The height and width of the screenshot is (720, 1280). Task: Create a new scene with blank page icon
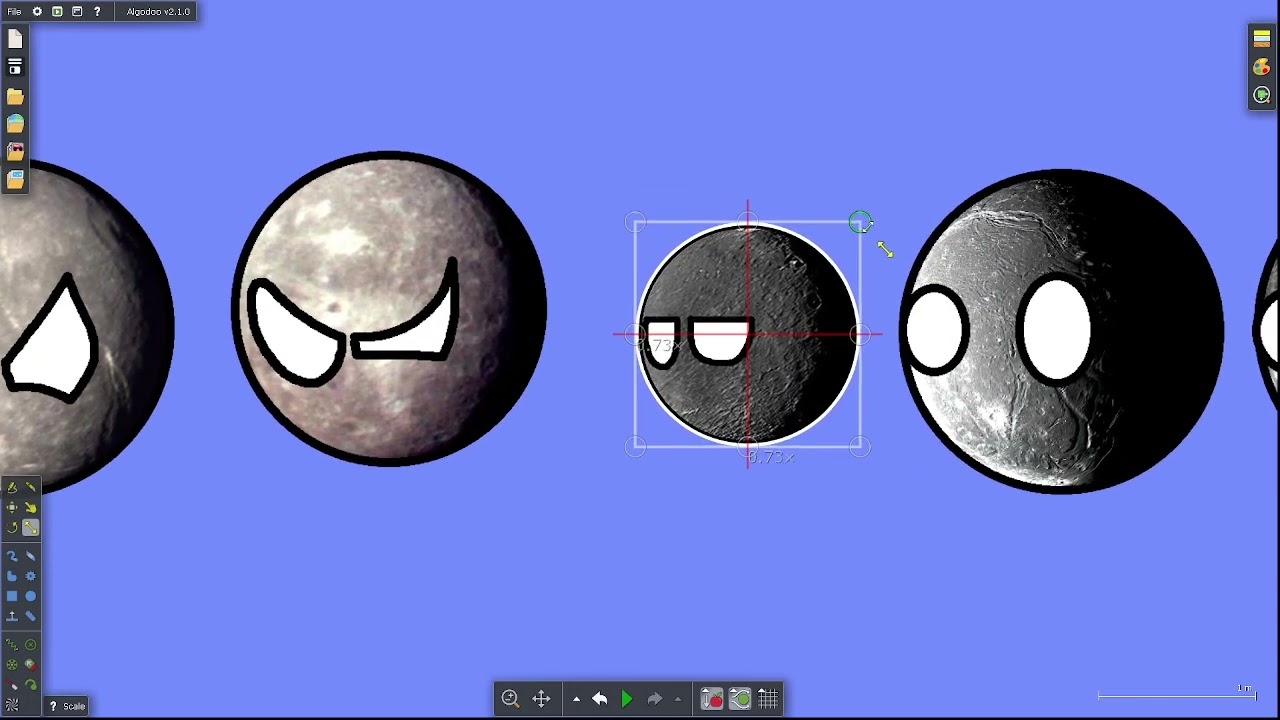click(x=15, y=39)
